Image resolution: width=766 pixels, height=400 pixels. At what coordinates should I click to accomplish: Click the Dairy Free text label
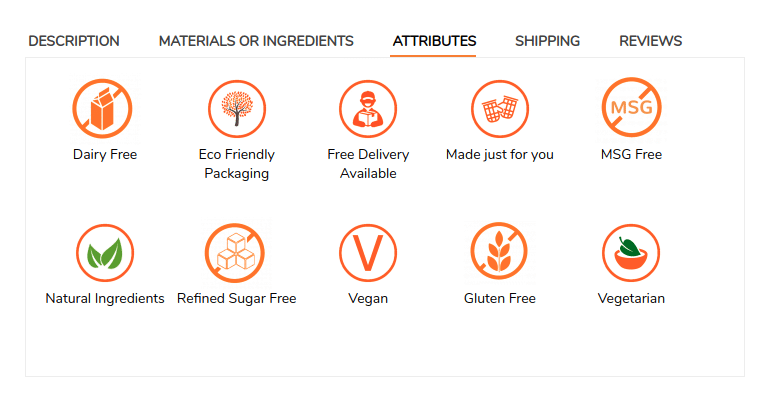click(x=104, y=155)
